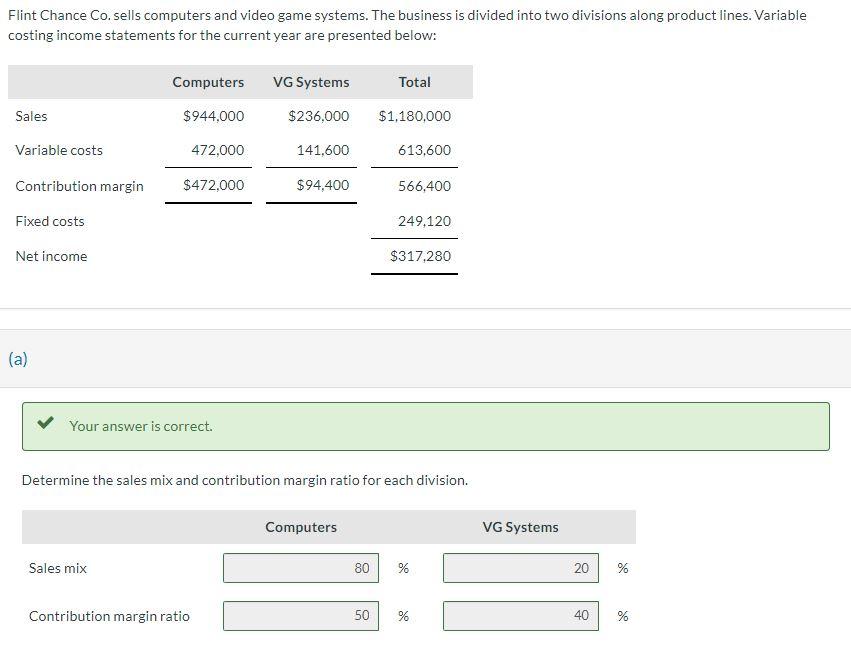The image size is (851, 646).
Task: Click the 'Variable costs' row label
Action: pyautogui.click(x=59, y=150)
